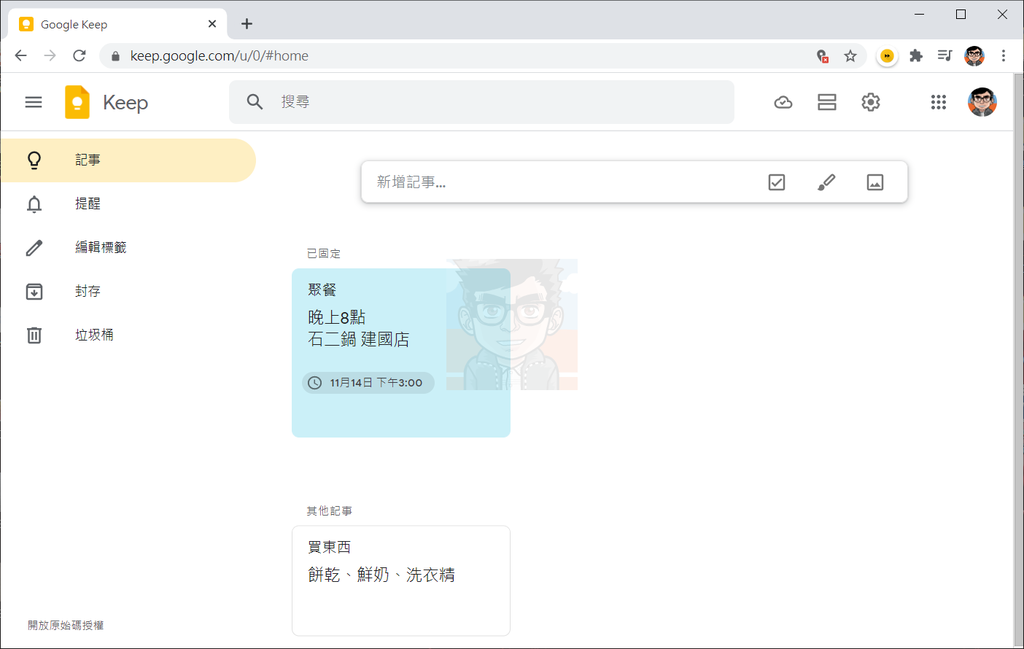Screen dimensions: 1024x649
Task: Click the yellow extension icon in toolbar
Action: [887, 56]
